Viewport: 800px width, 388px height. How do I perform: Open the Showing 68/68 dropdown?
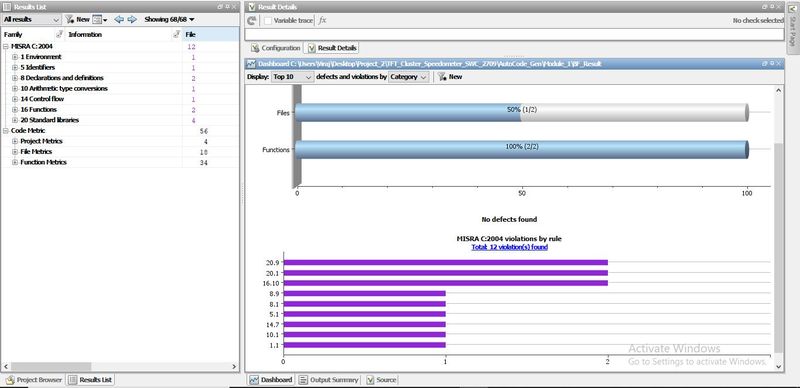pyautogui.click(x=169, y=19)
